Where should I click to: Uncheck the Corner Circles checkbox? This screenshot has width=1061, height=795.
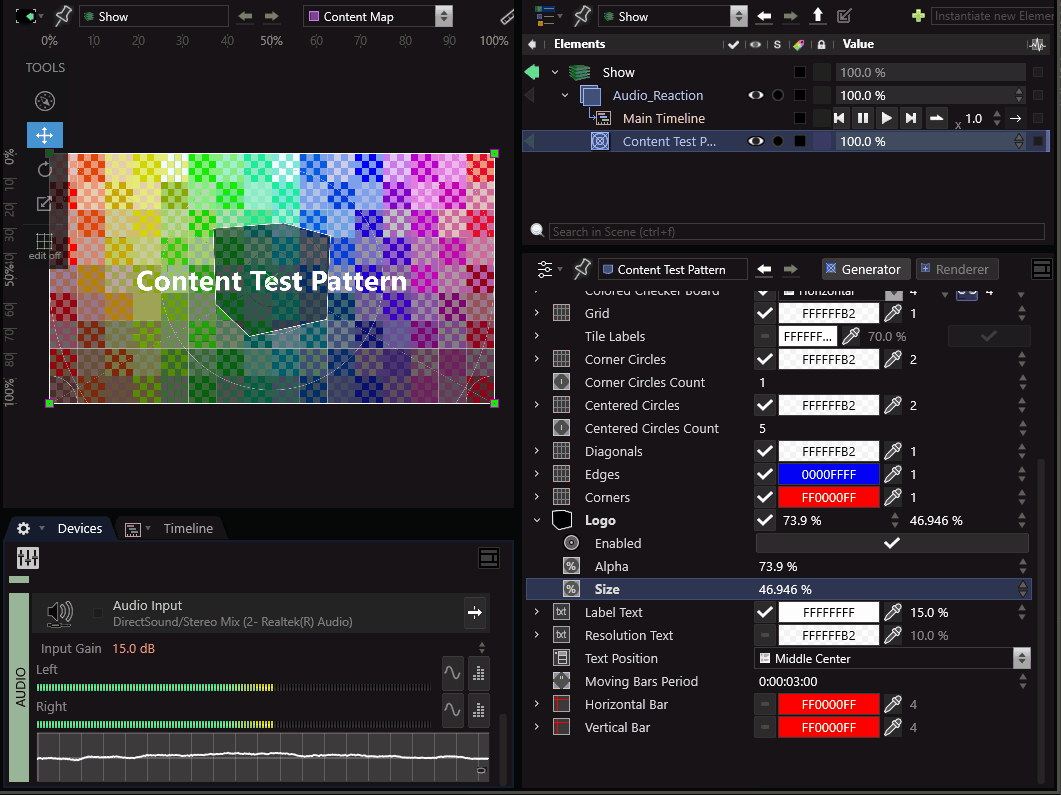click(x=765, y=360)
